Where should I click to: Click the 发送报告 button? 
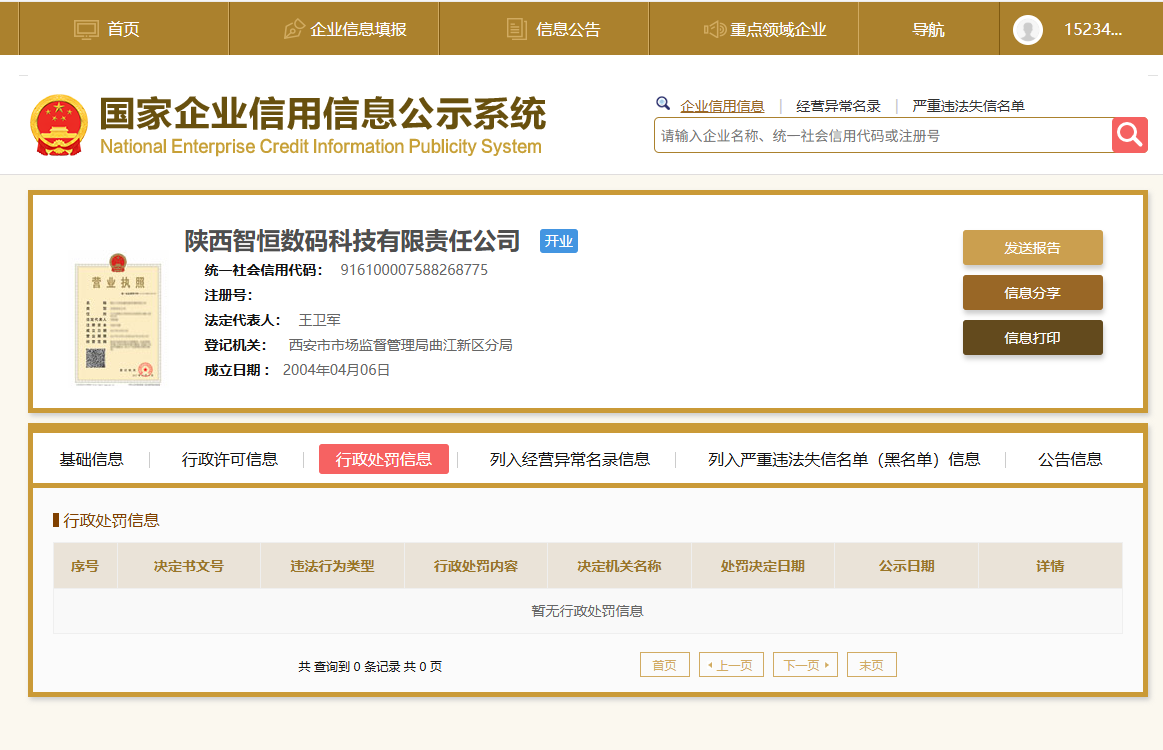(x=1032, y=248)
